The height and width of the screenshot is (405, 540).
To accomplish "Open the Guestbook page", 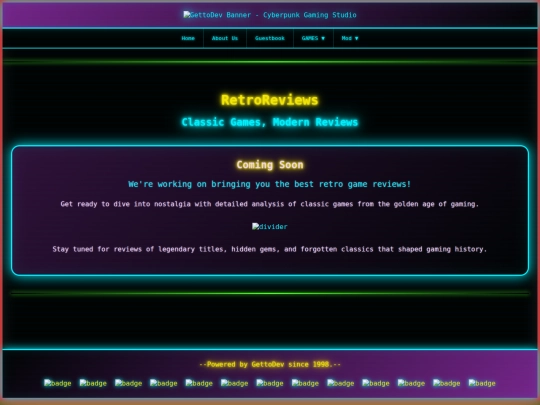I will pos(270,38).
